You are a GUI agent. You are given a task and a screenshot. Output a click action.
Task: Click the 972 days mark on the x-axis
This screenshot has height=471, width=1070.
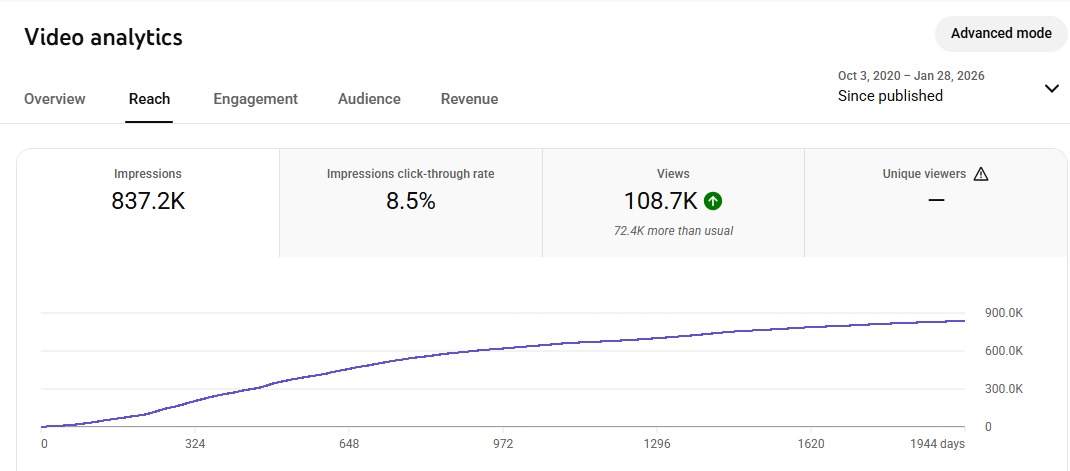click(x=502, y=443)
